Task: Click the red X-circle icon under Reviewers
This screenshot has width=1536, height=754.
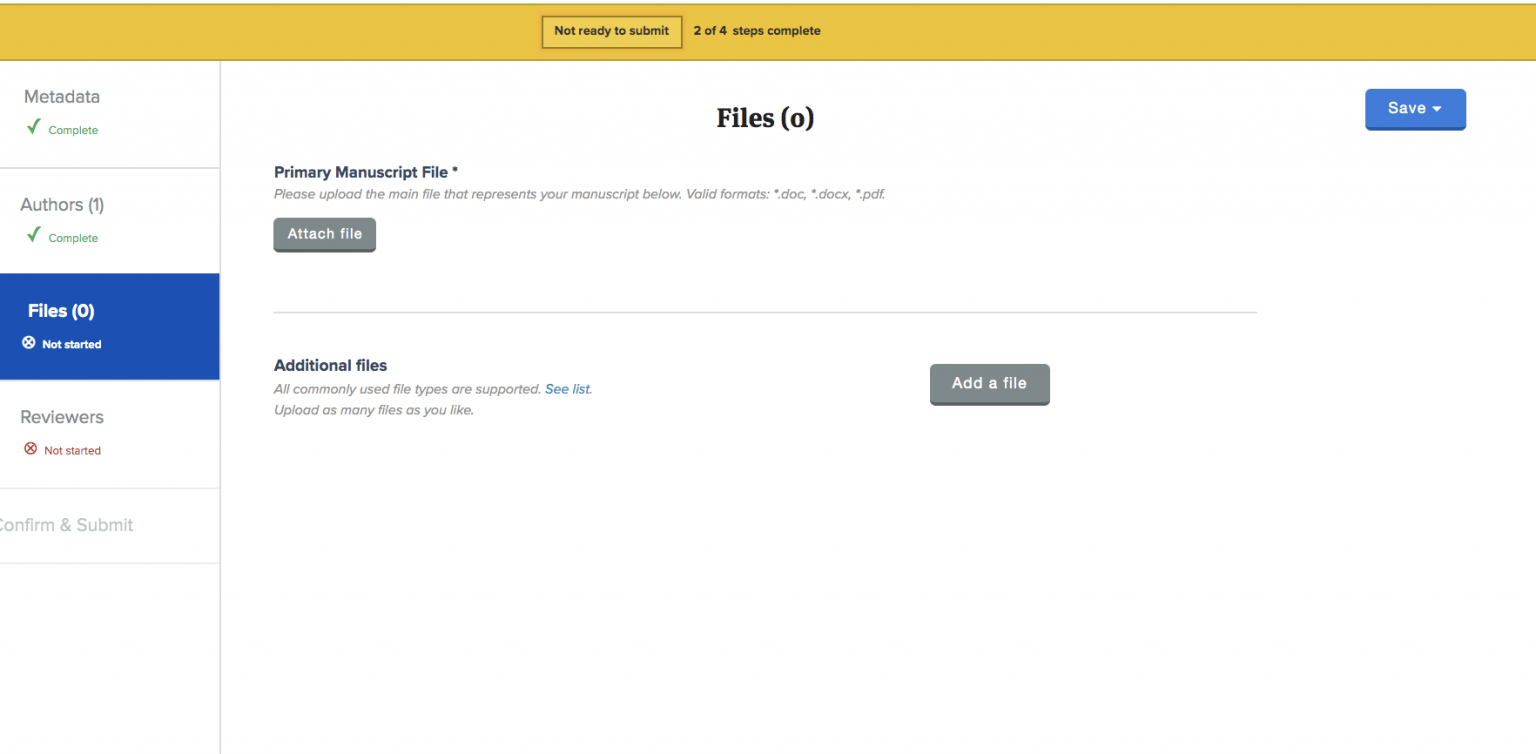Action: 30,449
